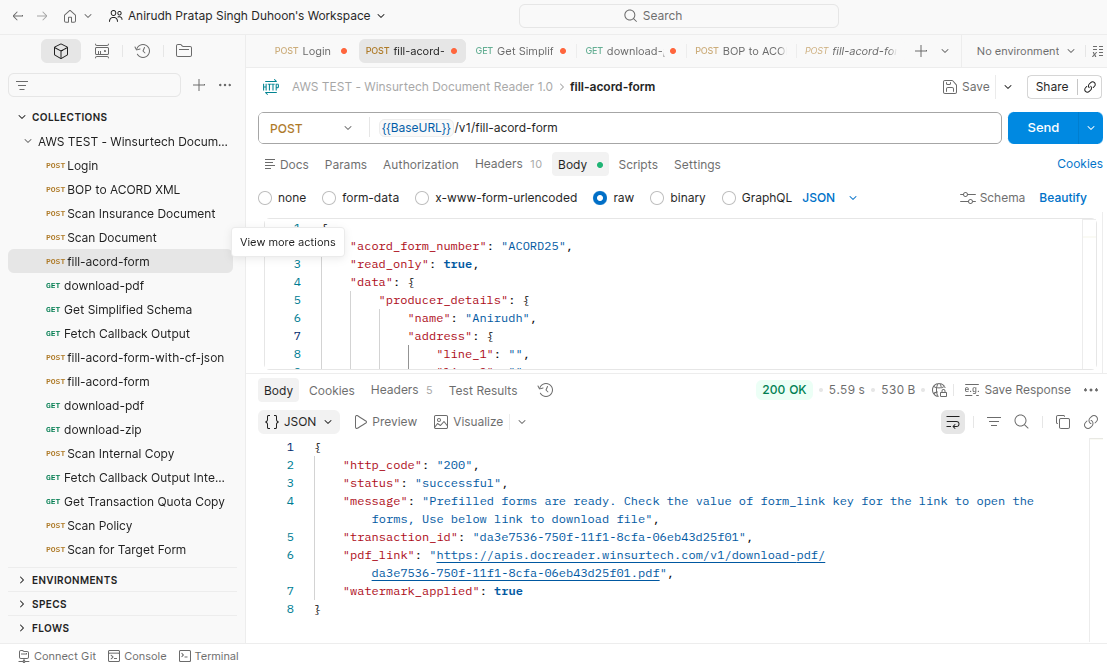This screenshot has height=666, width=1107.
Task: Send the request
Action: (x=1043, y=128)
